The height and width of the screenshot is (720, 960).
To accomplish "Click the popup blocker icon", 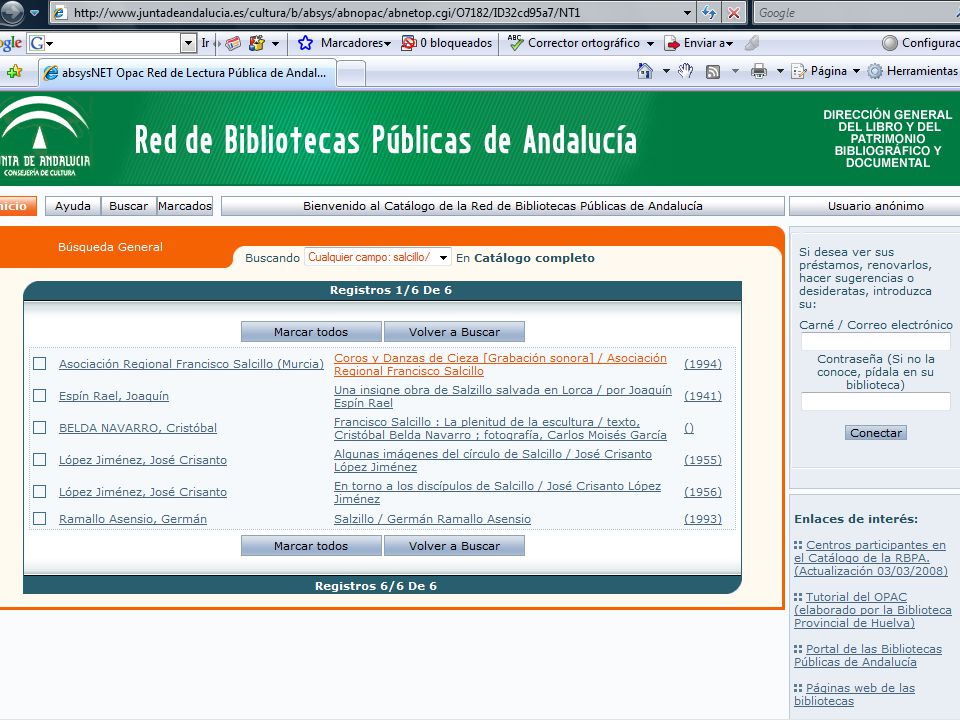I will pos(408,43).
